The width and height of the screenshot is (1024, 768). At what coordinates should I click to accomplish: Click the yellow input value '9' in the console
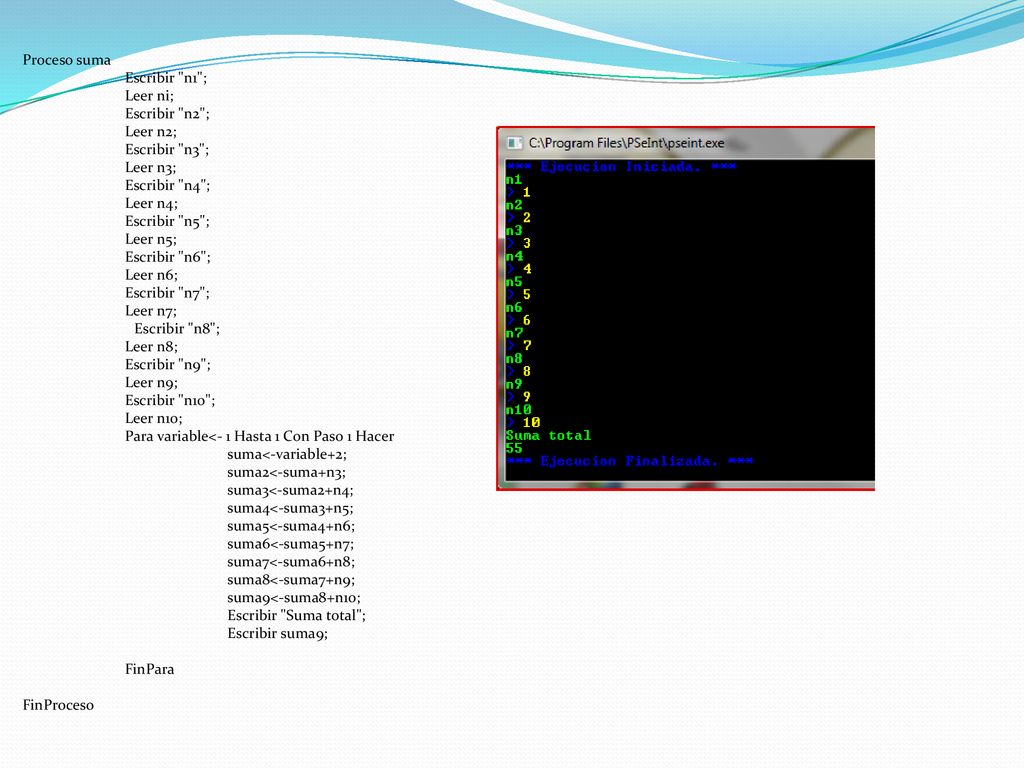tap(526, 397)
